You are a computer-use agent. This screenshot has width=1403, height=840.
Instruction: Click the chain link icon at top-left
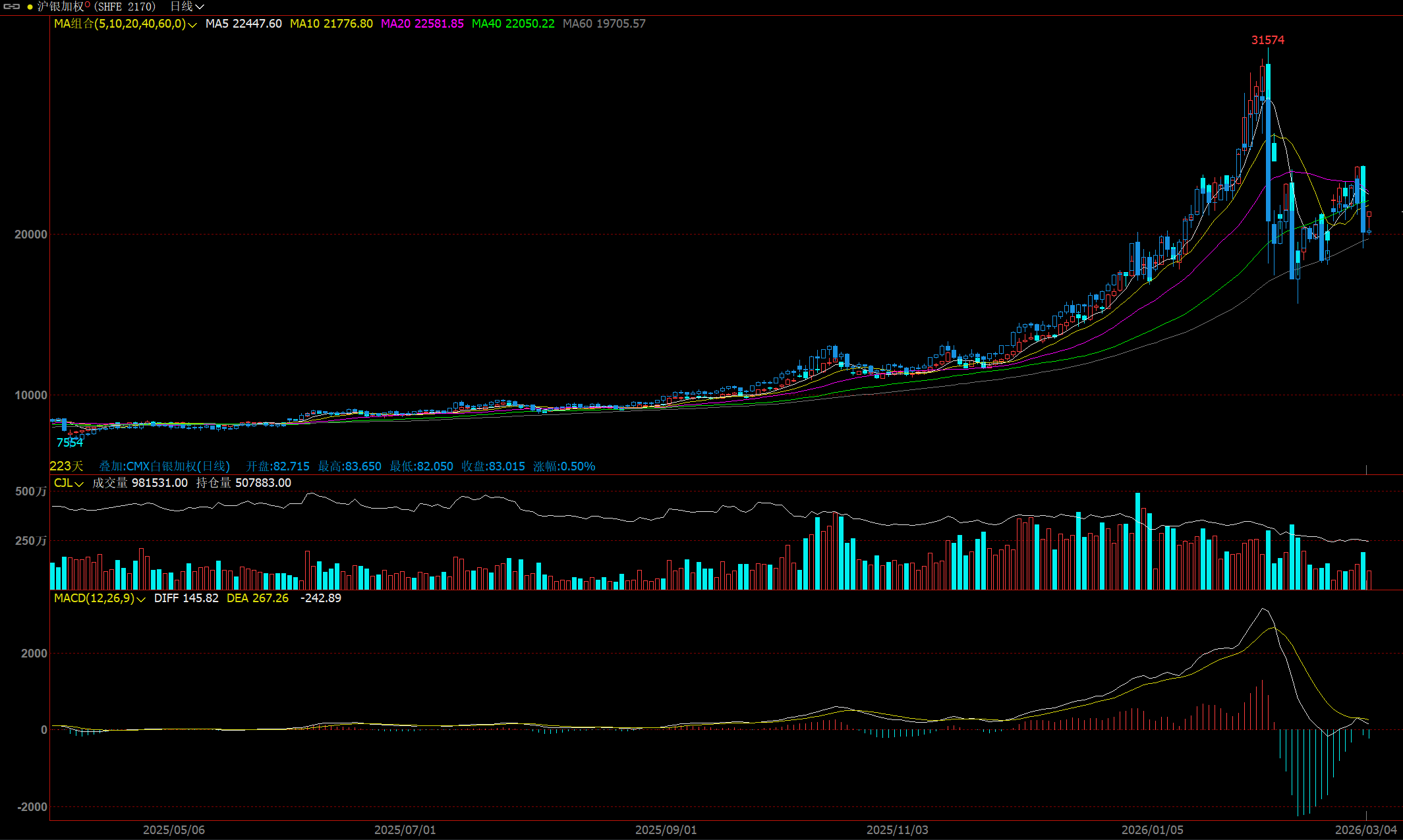coord(12,7)
